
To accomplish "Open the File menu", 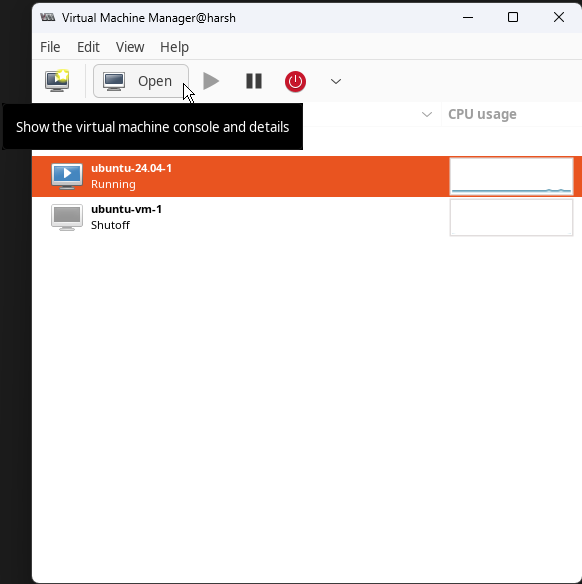I will (x=50, y=47).
